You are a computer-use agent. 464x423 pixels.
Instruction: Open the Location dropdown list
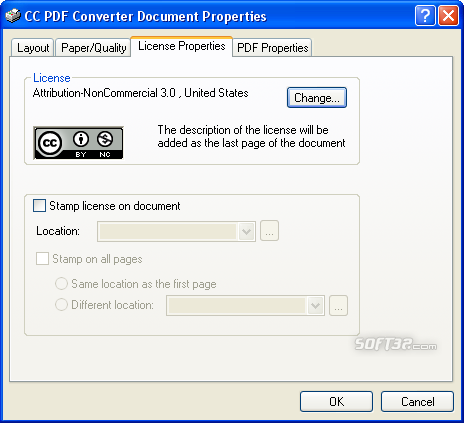(x=246, y=231)
